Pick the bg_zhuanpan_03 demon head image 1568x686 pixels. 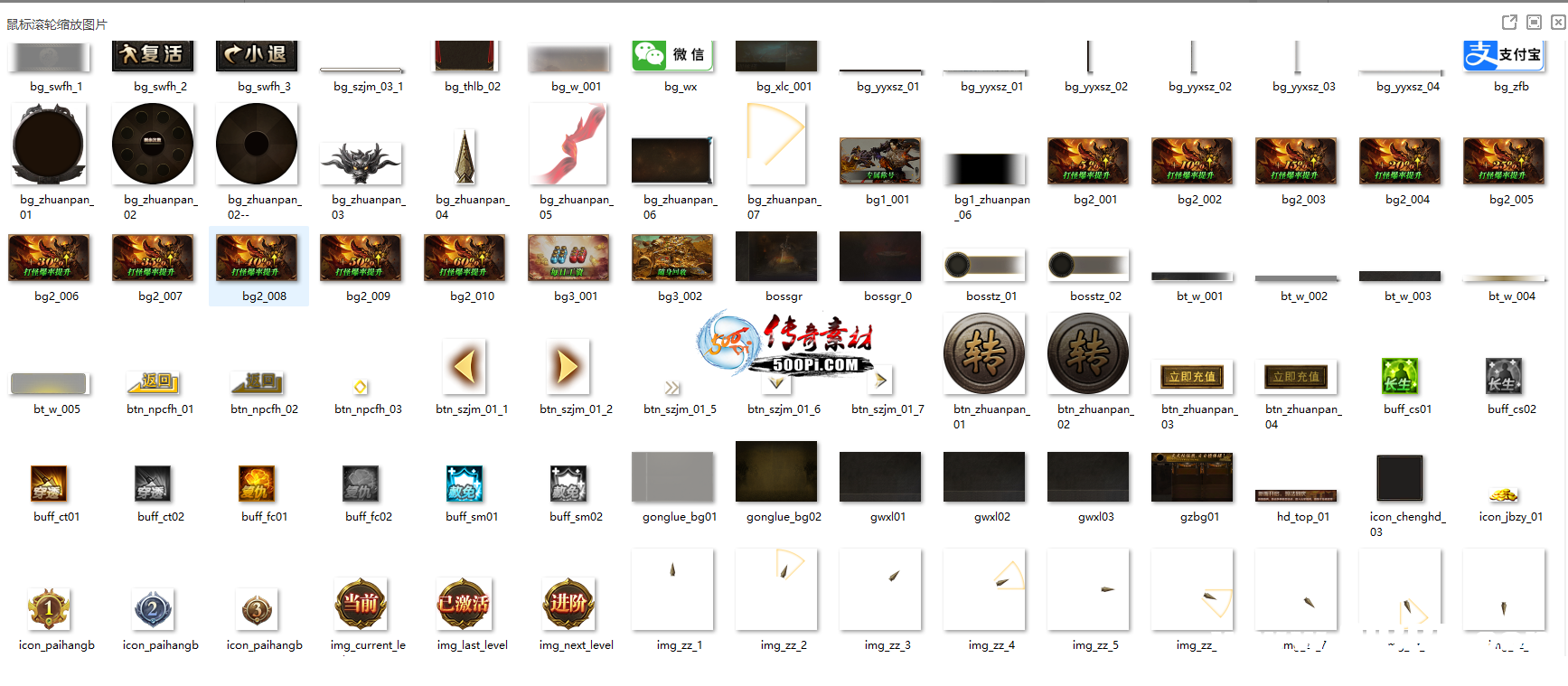click(361, 164)
